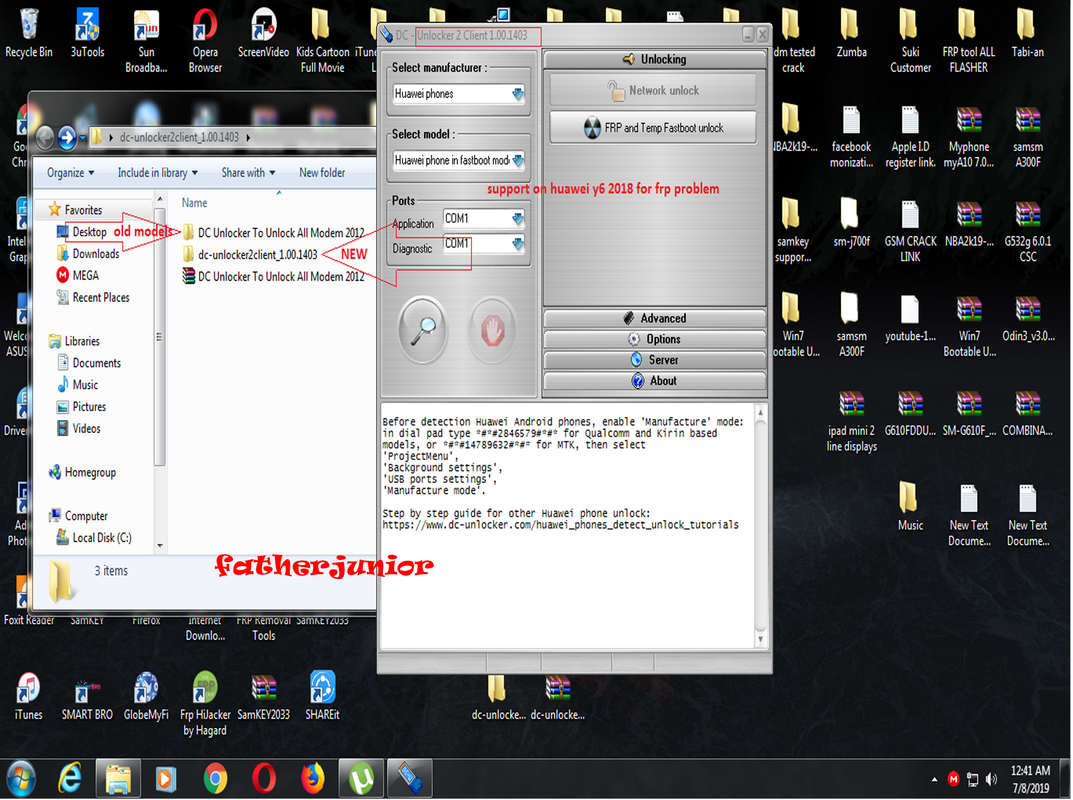The height and width of the screenshot is (800, 1073).
Task: Select Music library in navigation pane
Action: pyautogui.click(x=77, y=385)
